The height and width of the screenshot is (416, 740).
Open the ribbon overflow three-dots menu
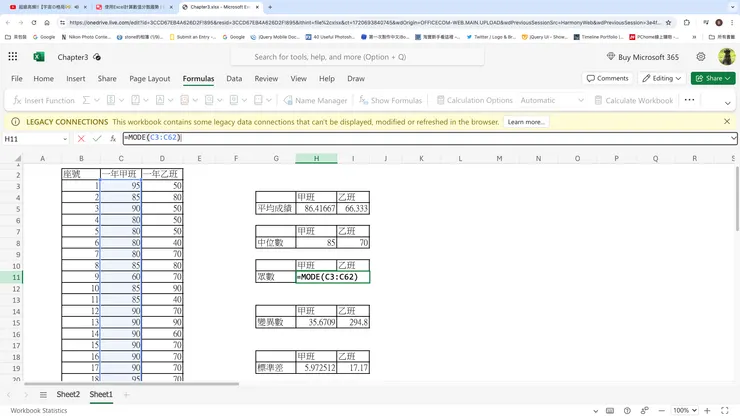(x=689, y=100)
